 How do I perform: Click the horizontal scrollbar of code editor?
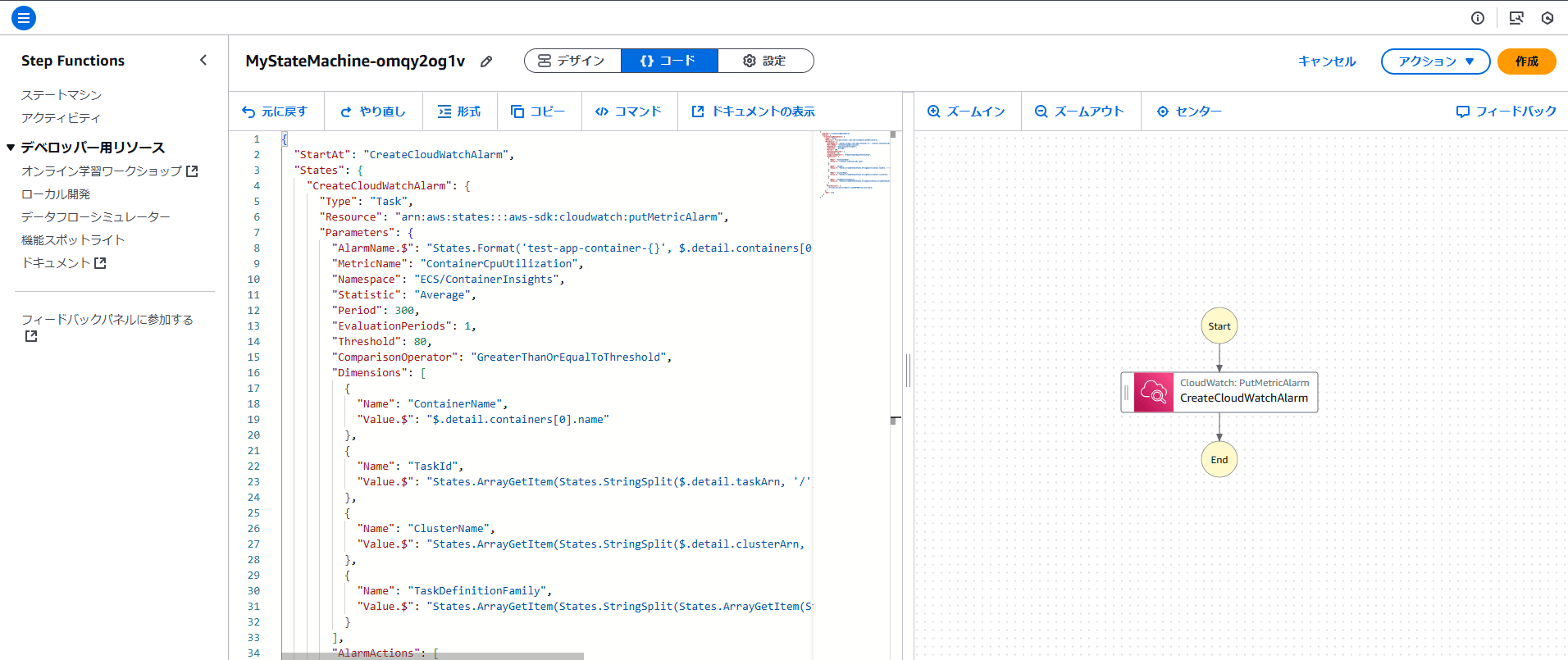click(432, 656)
